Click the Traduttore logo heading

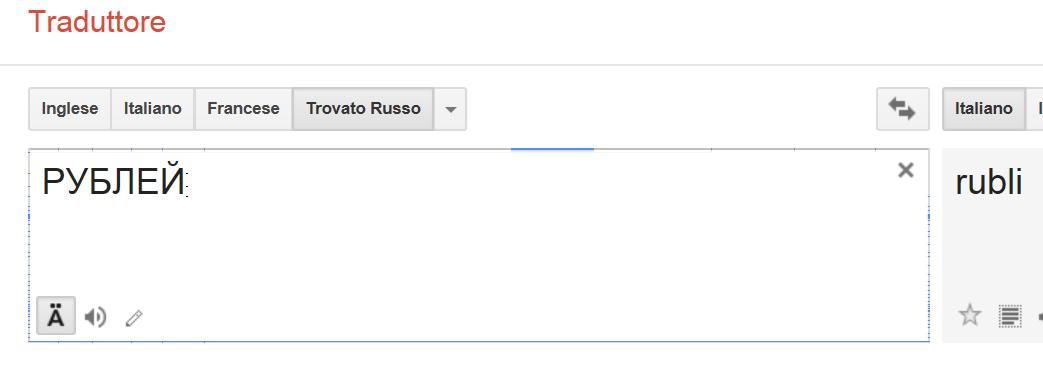click(96, 22)
